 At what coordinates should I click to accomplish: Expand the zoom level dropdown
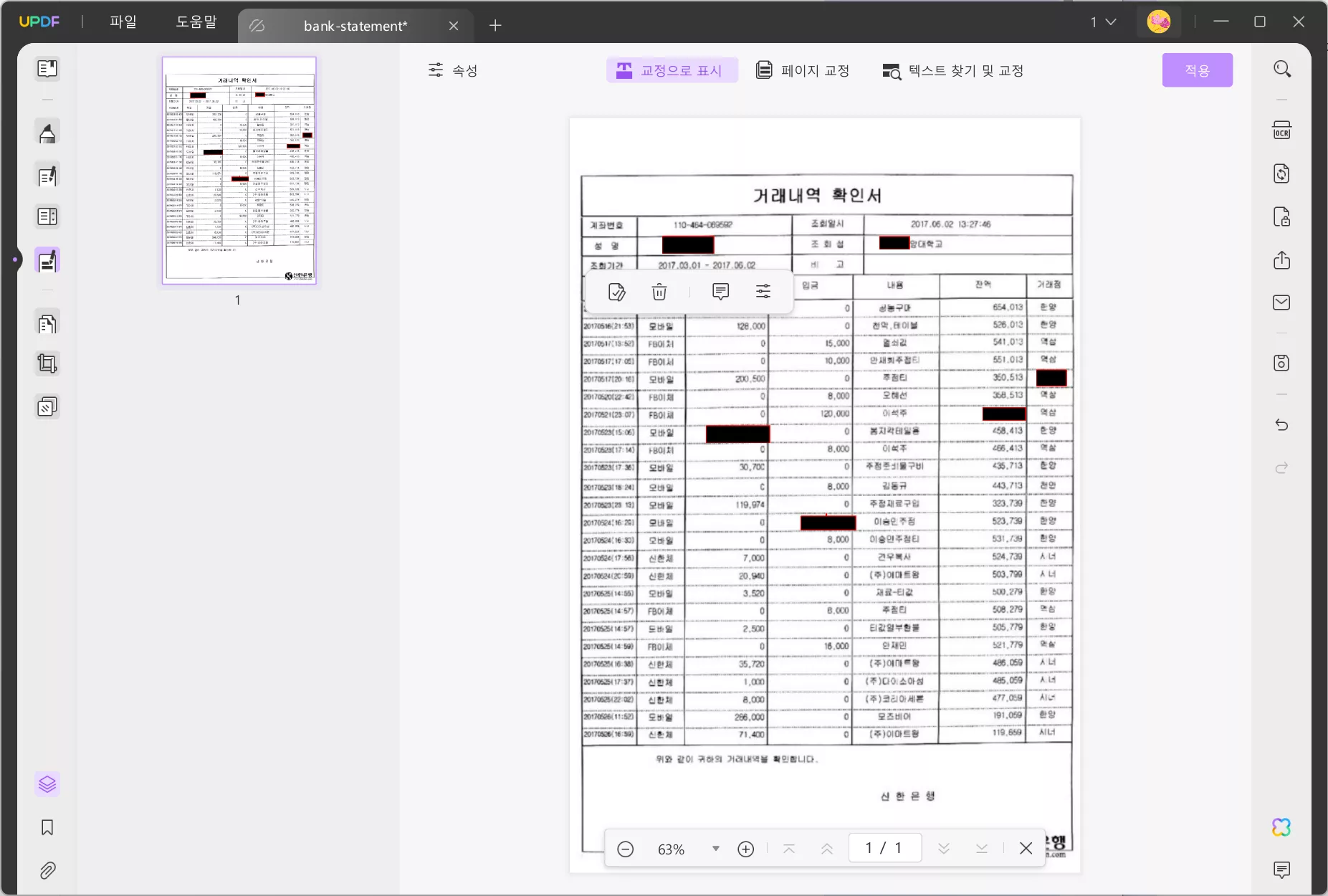tap(715, 849)
